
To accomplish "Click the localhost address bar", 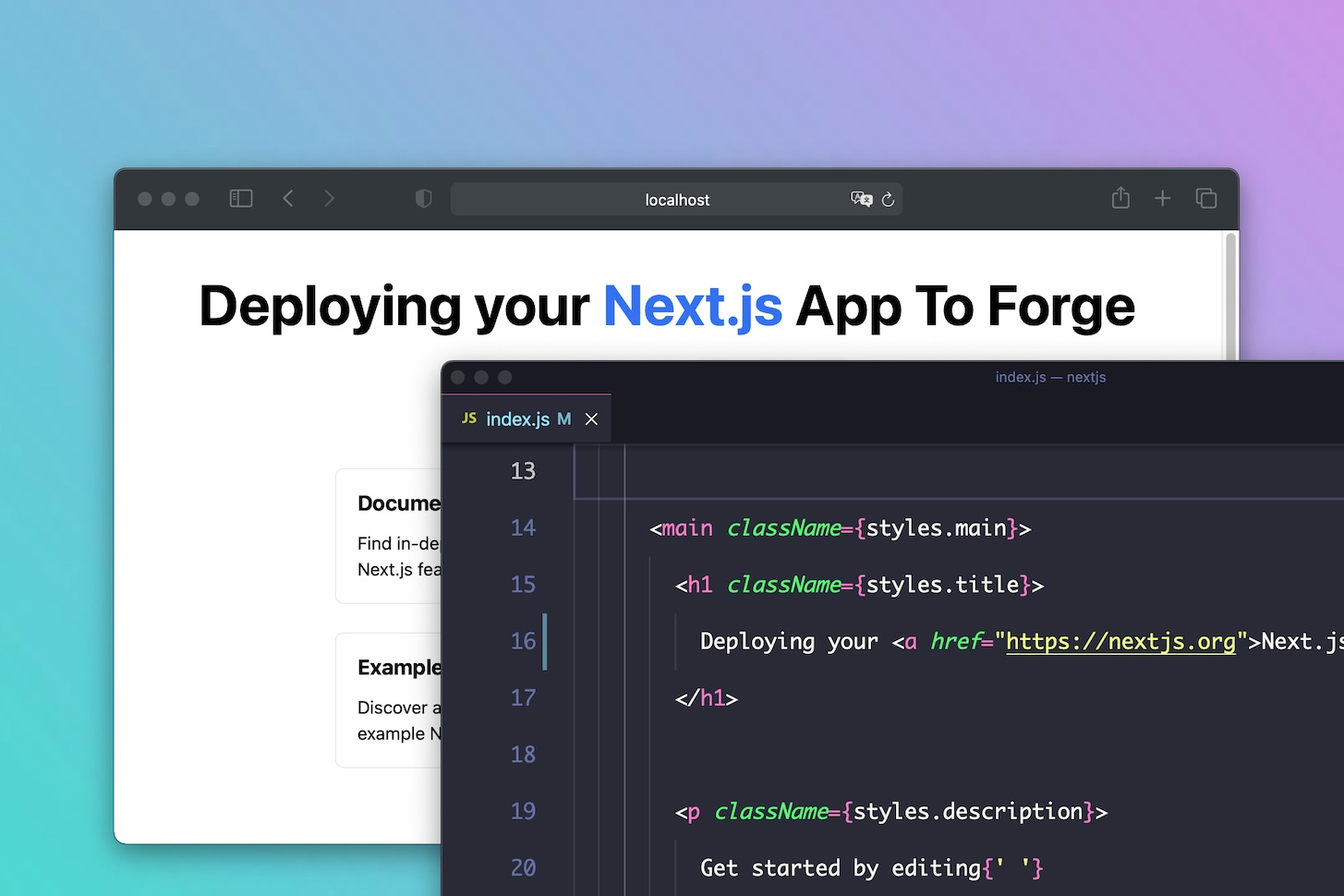I will click(x=677, y=199).
